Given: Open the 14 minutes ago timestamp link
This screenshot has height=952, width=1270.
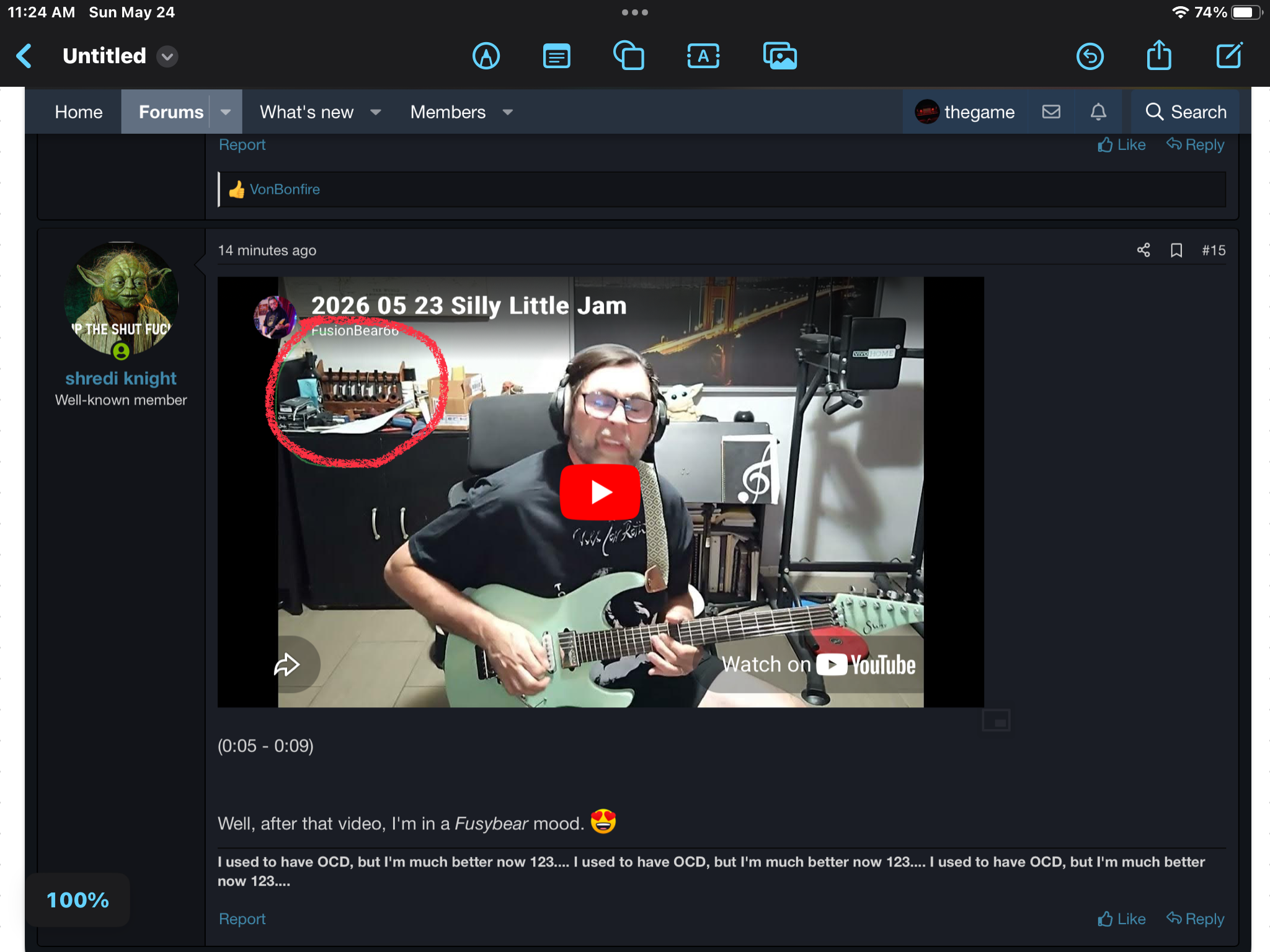Looking at the screenshot, I should (267, 250).
